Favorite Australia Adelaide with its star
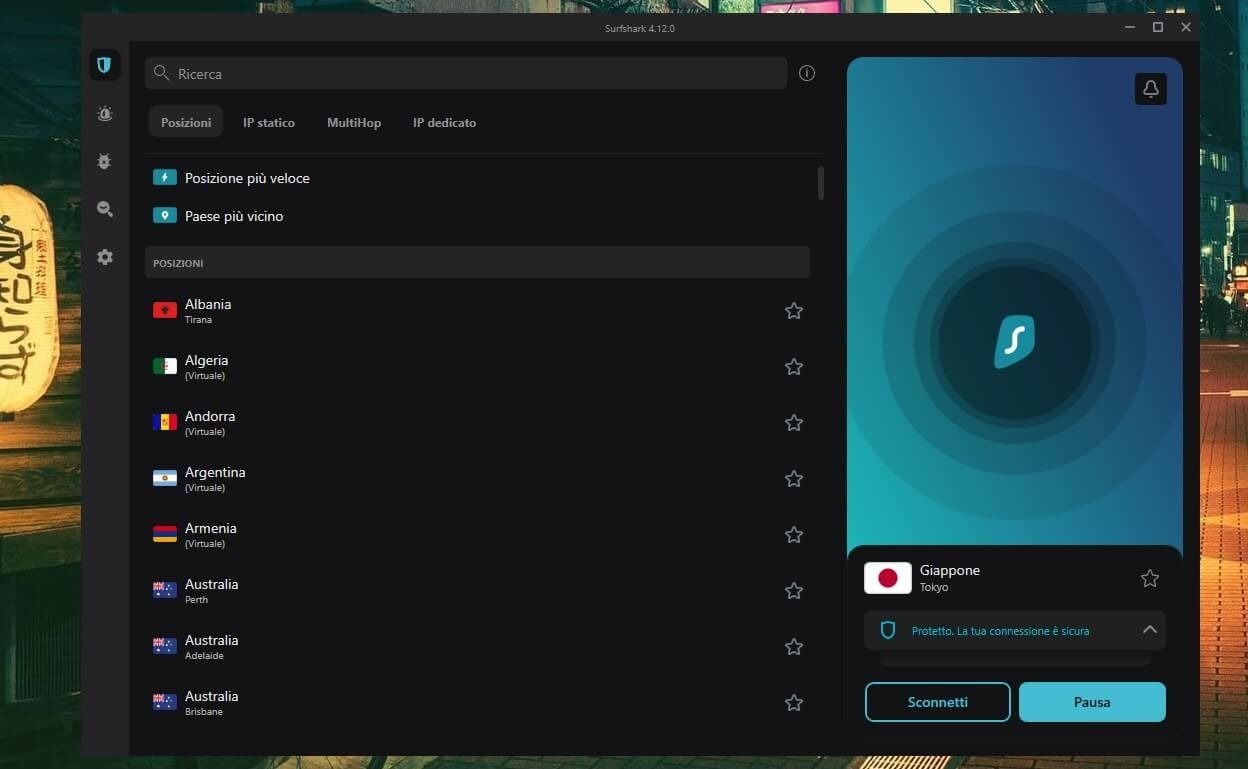This screenshot has width=1248, height=769. 794,647
